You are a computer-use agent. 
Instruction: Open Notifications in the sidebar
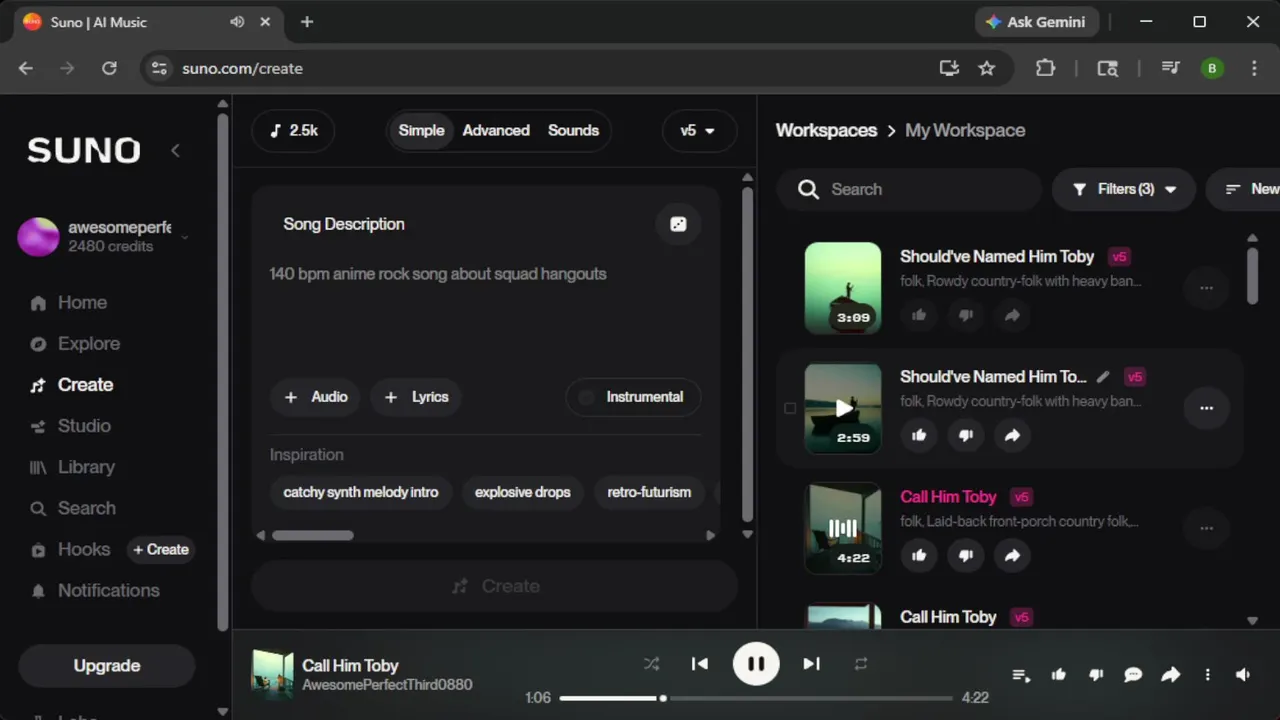pos(95,590)
